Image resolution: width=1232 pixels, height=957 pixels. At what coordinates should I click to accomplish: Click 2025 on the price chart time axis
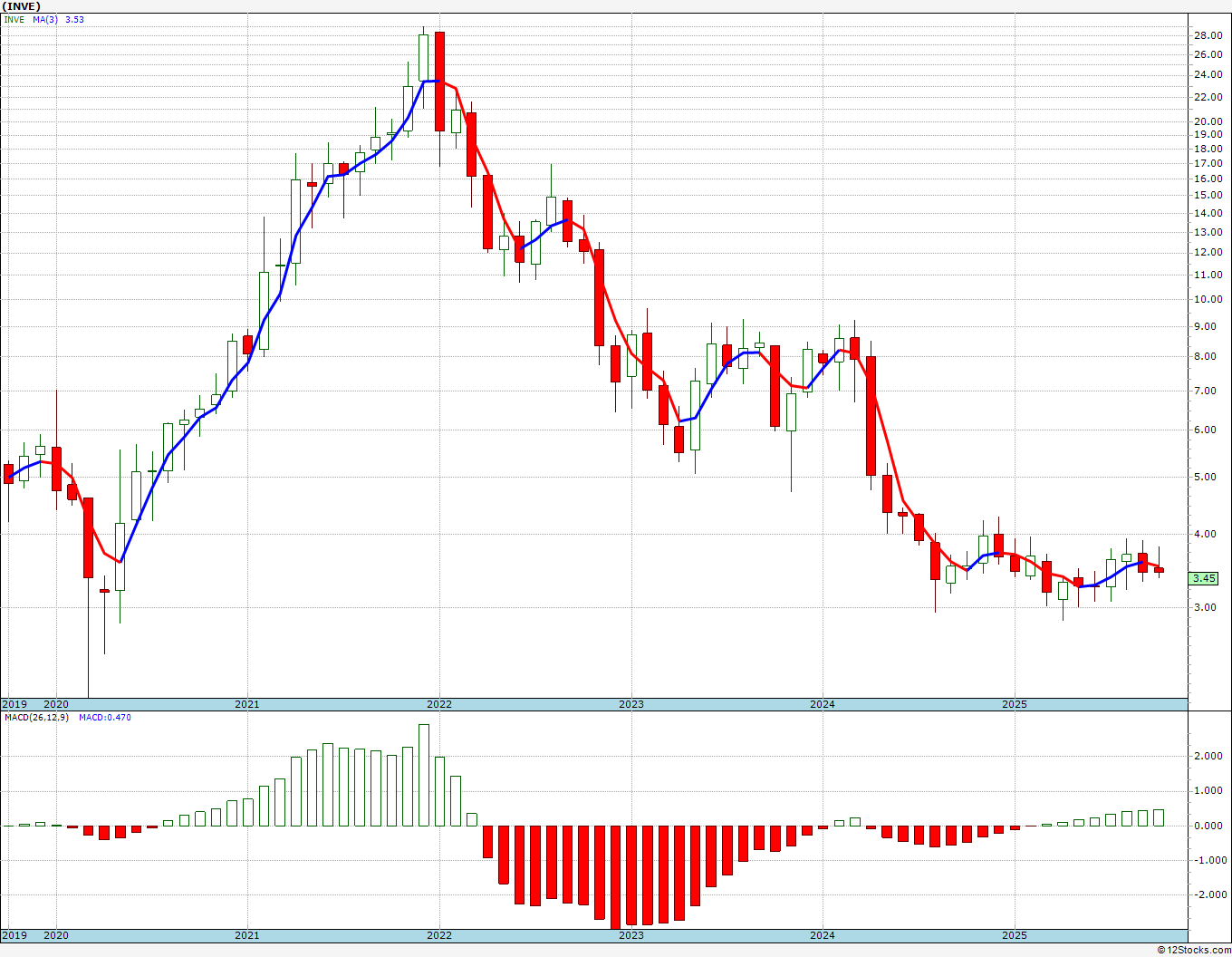pyautogui.click(x=1015, y=704)
